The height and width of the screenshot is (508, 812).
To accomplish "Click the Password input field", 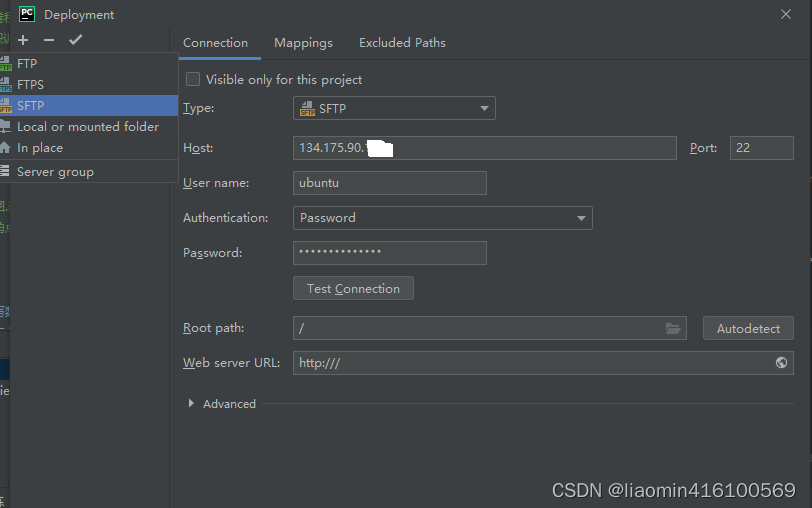I will 390,253.
